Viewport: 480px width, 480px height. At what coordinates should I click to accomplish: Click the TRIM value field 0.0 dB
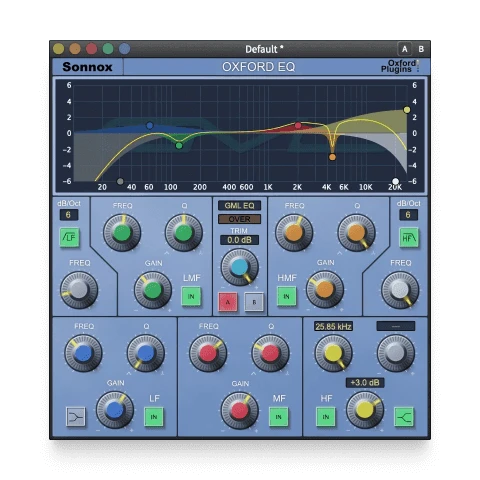tap(239, 240)
